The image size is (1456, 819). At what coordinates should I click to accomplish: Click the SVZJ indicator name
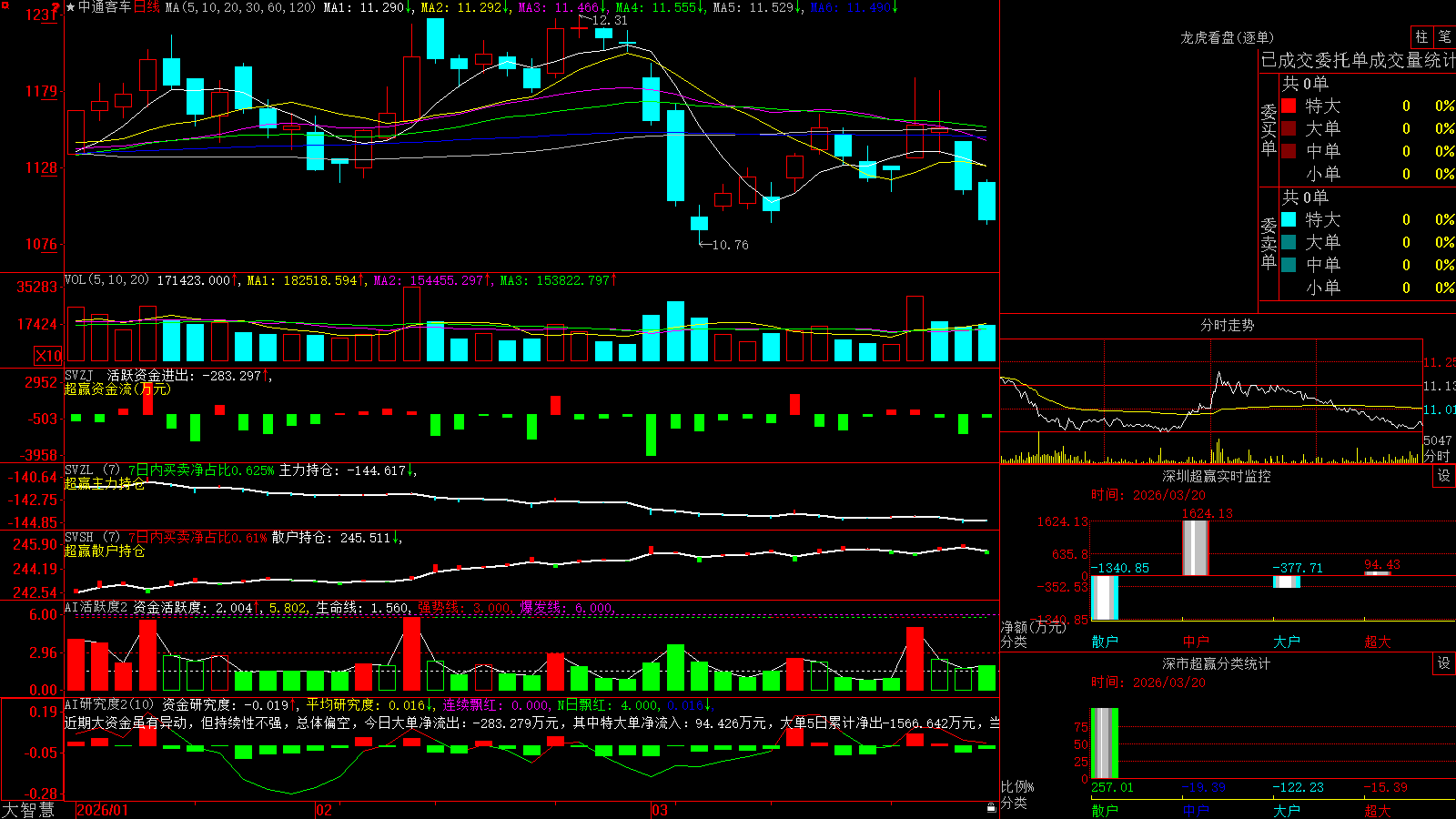tap(79, 375)
